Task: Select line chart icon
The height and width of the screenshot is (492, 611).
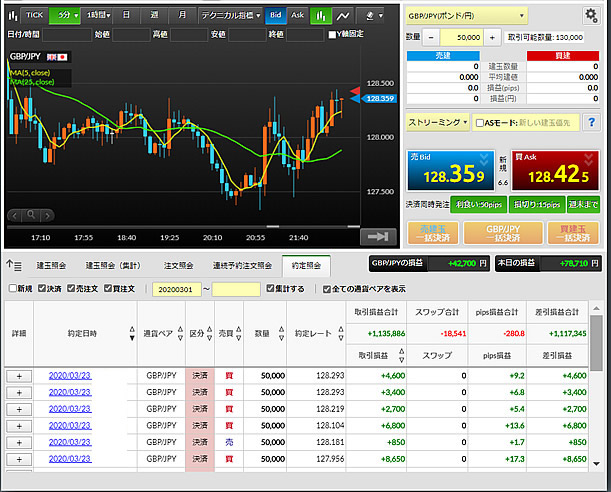Action: (x=343, y=16)
